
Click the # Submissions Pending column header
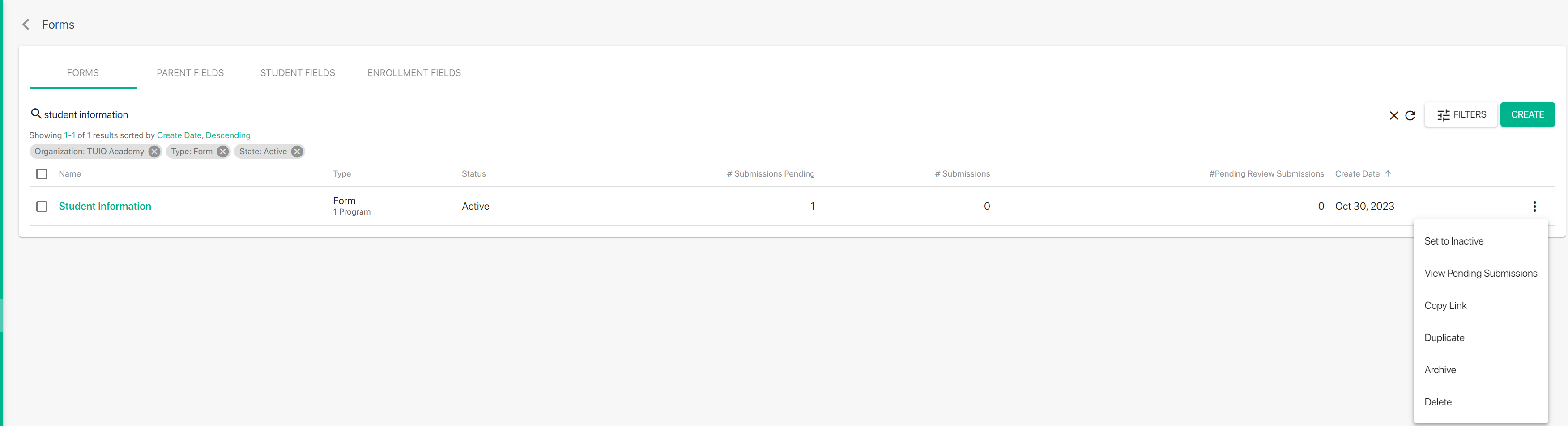point(770,174)
